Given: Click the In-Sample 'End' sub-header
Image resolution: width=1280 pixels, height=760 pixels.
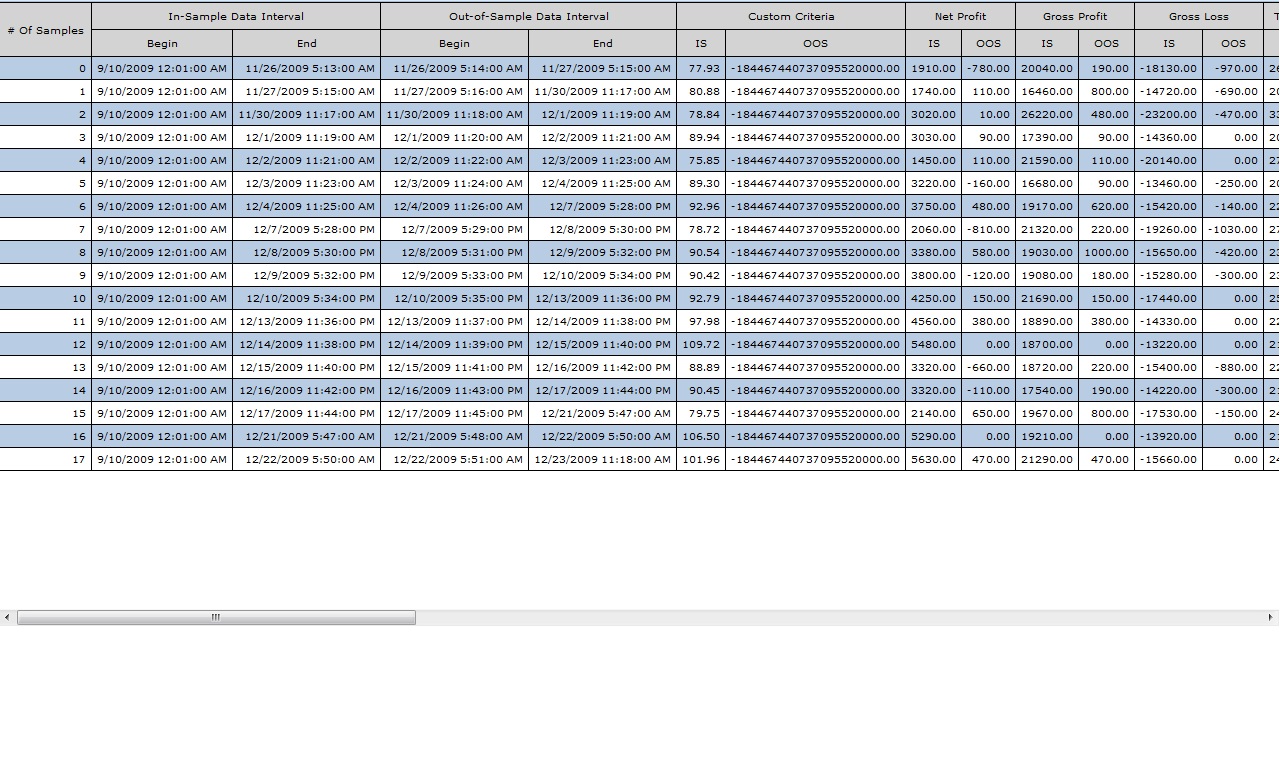Looking at the screenshot, I should coord(306,43).
